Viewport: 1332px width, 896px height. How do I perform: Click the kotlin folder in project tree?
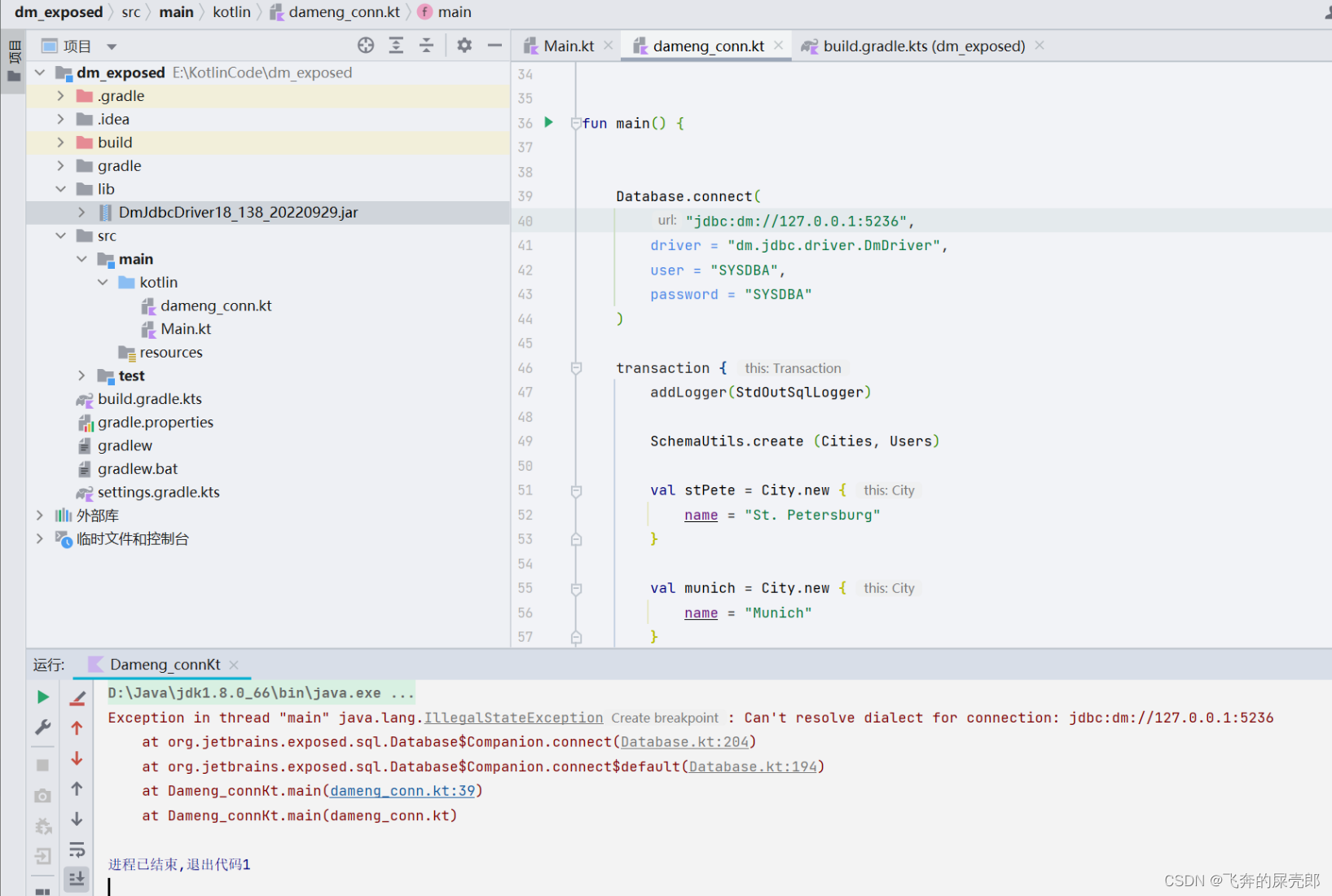click(158, 283)
